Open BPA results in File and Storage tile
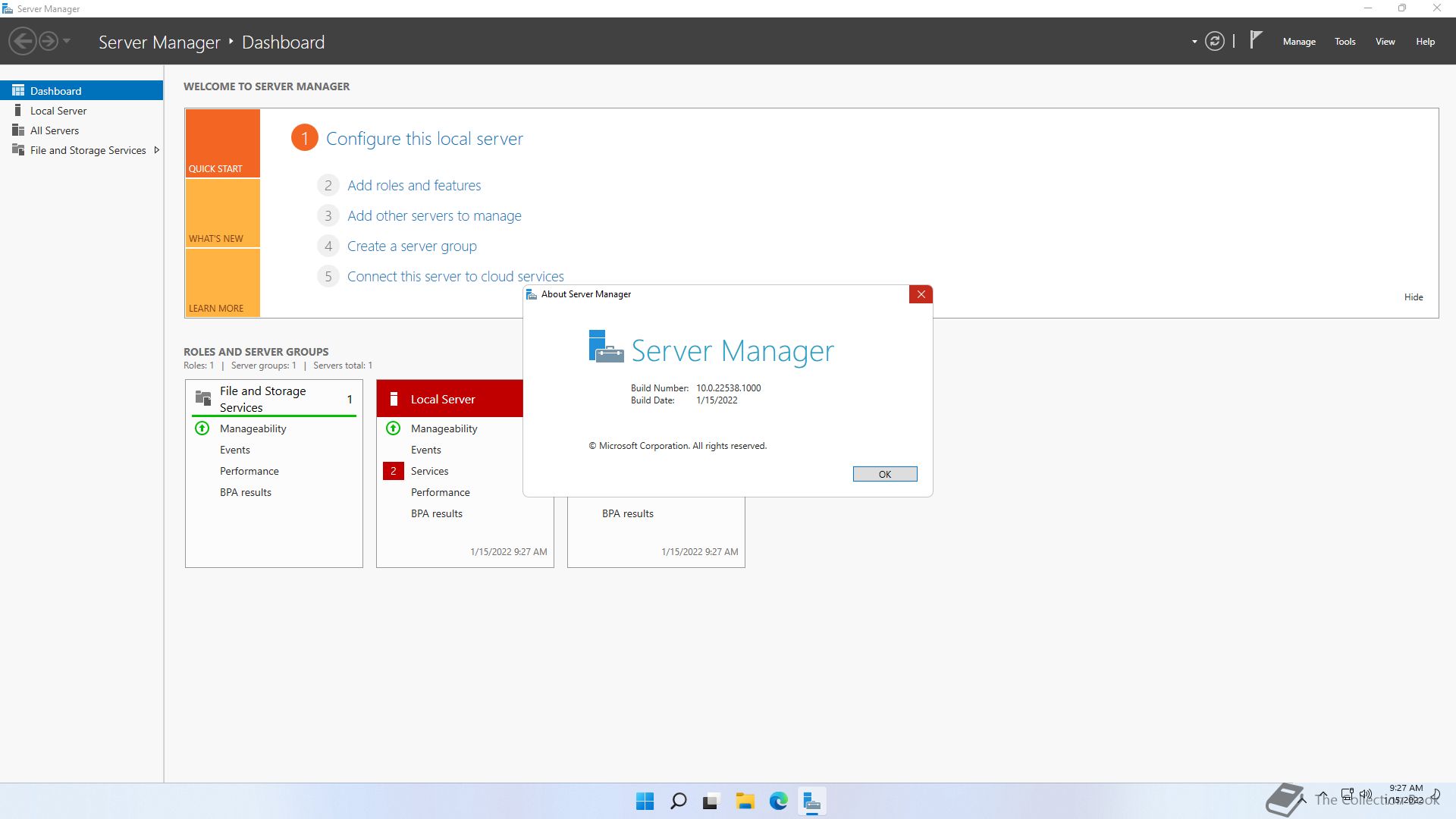The width and height of the screenshot is (1456, 819). 246,492
